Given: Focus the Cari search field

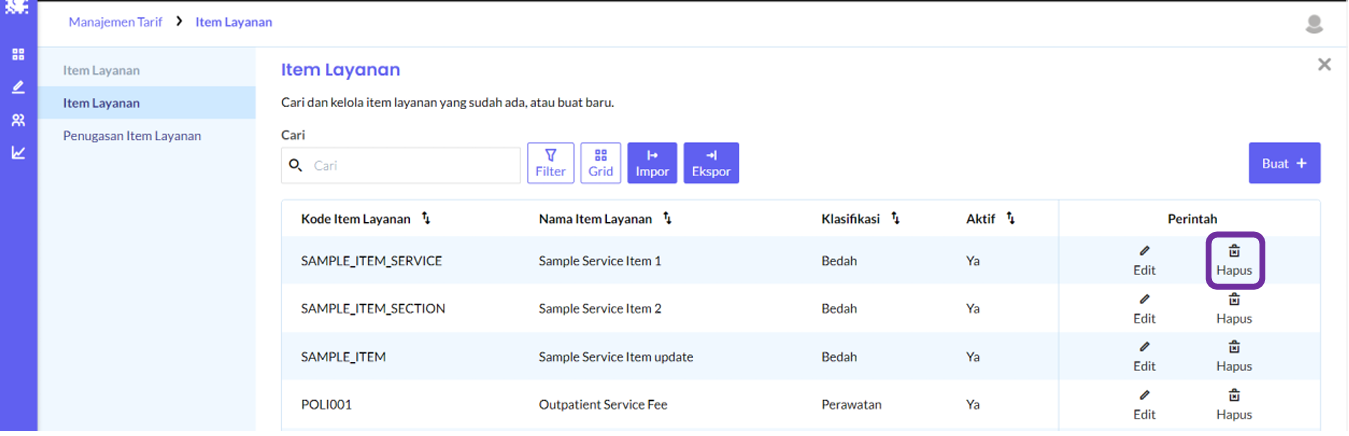Looking at the screenshot, I should (410, 165).
